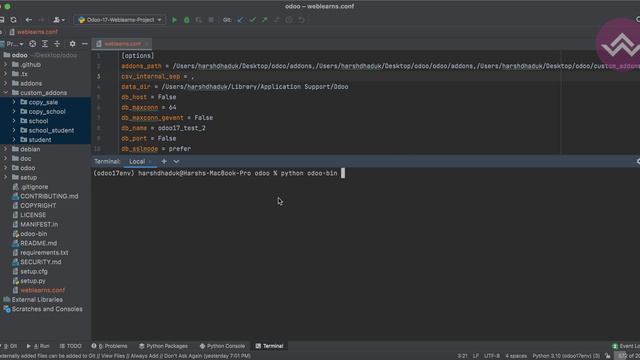Select weblearns.conf in project tree

(42, 290)
